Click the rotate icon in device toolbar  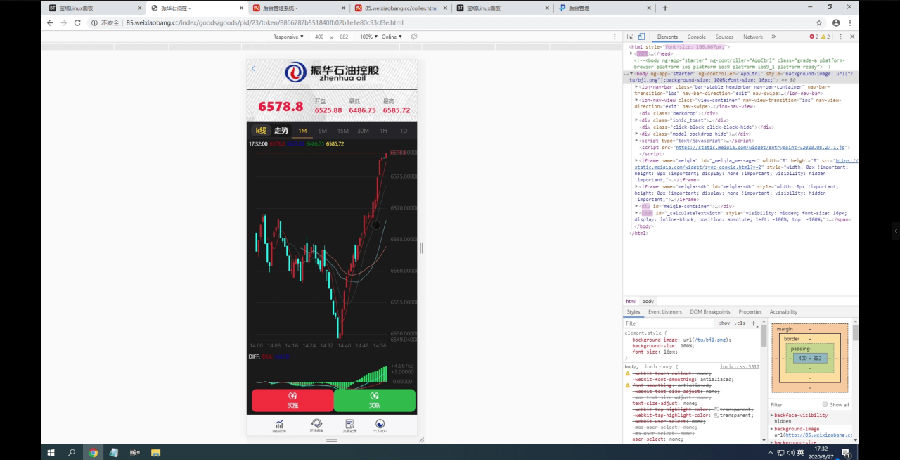414,37
